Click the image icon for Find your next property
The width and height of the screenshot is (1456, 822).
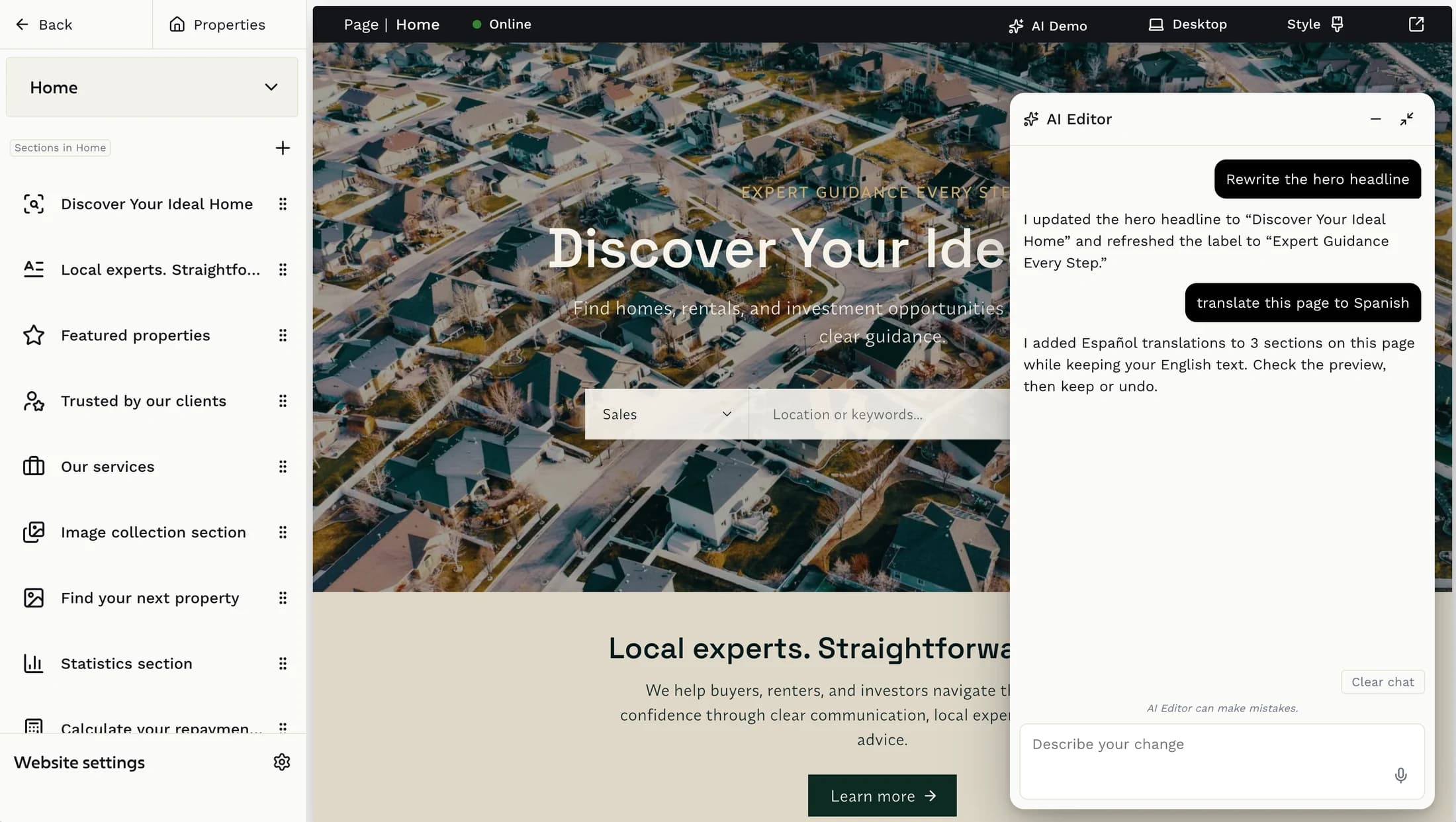click(34, 598)
